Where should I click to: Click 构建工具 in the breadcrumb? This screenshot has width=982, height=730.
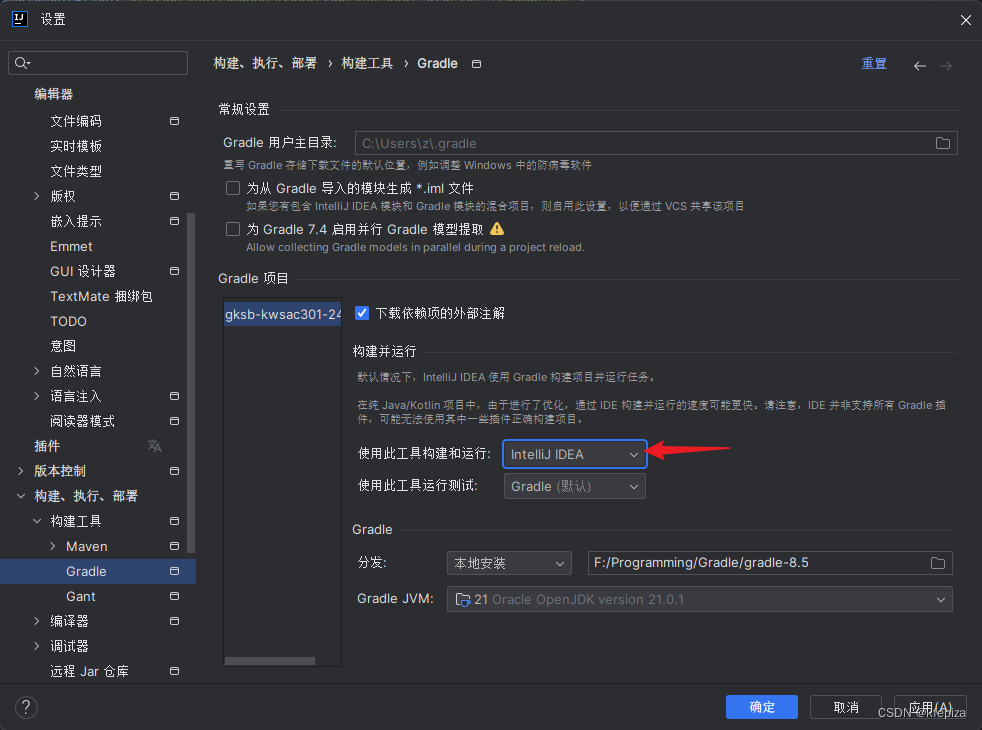pos(367,63)
